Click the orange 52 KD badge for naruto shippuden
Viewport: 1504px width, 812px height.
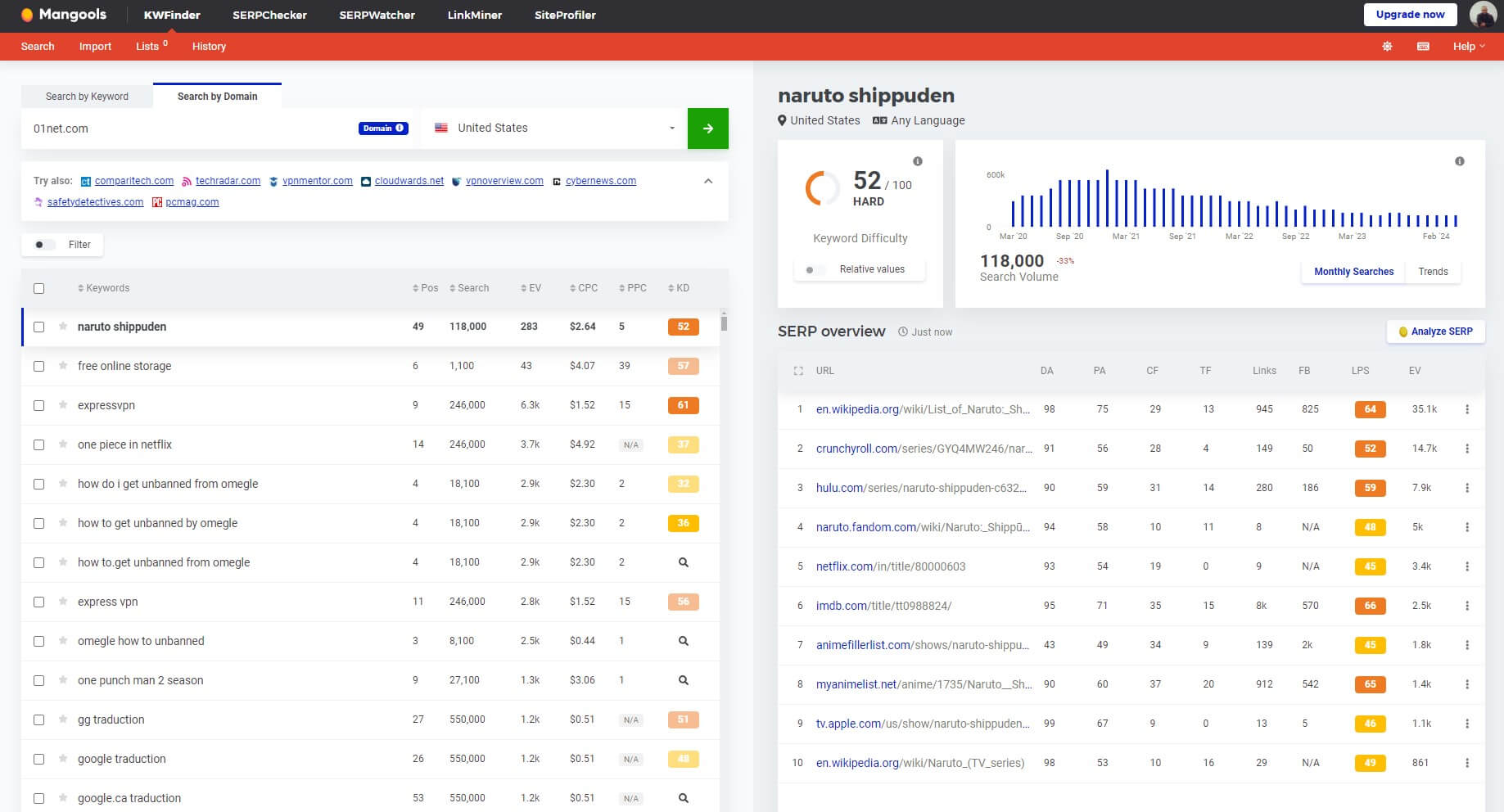(683, 327)
